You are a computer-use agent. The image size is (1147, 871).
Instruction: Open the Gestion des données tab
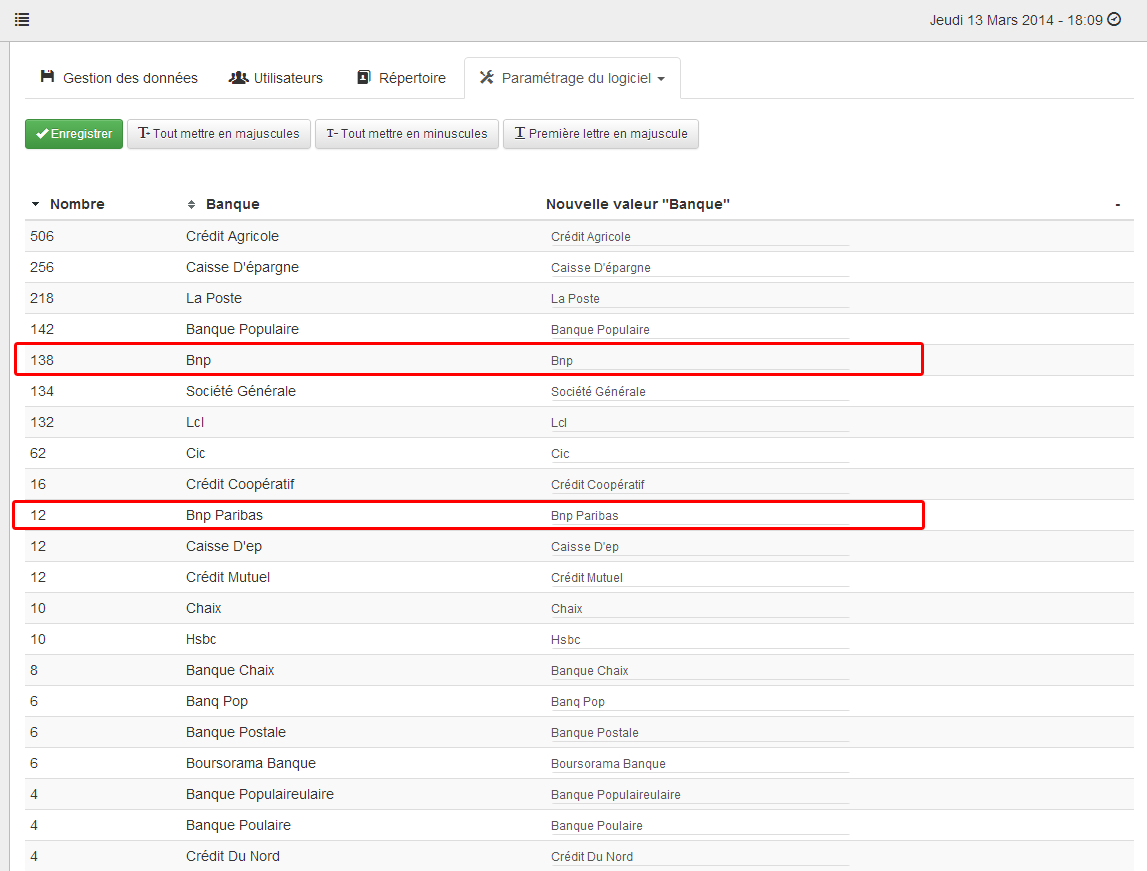coord(119,78)
